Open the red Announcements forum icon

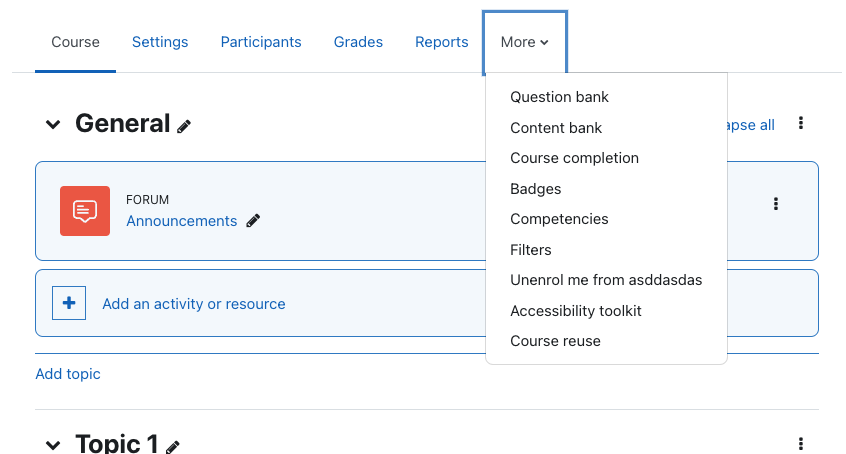click(x=85, y=211)
